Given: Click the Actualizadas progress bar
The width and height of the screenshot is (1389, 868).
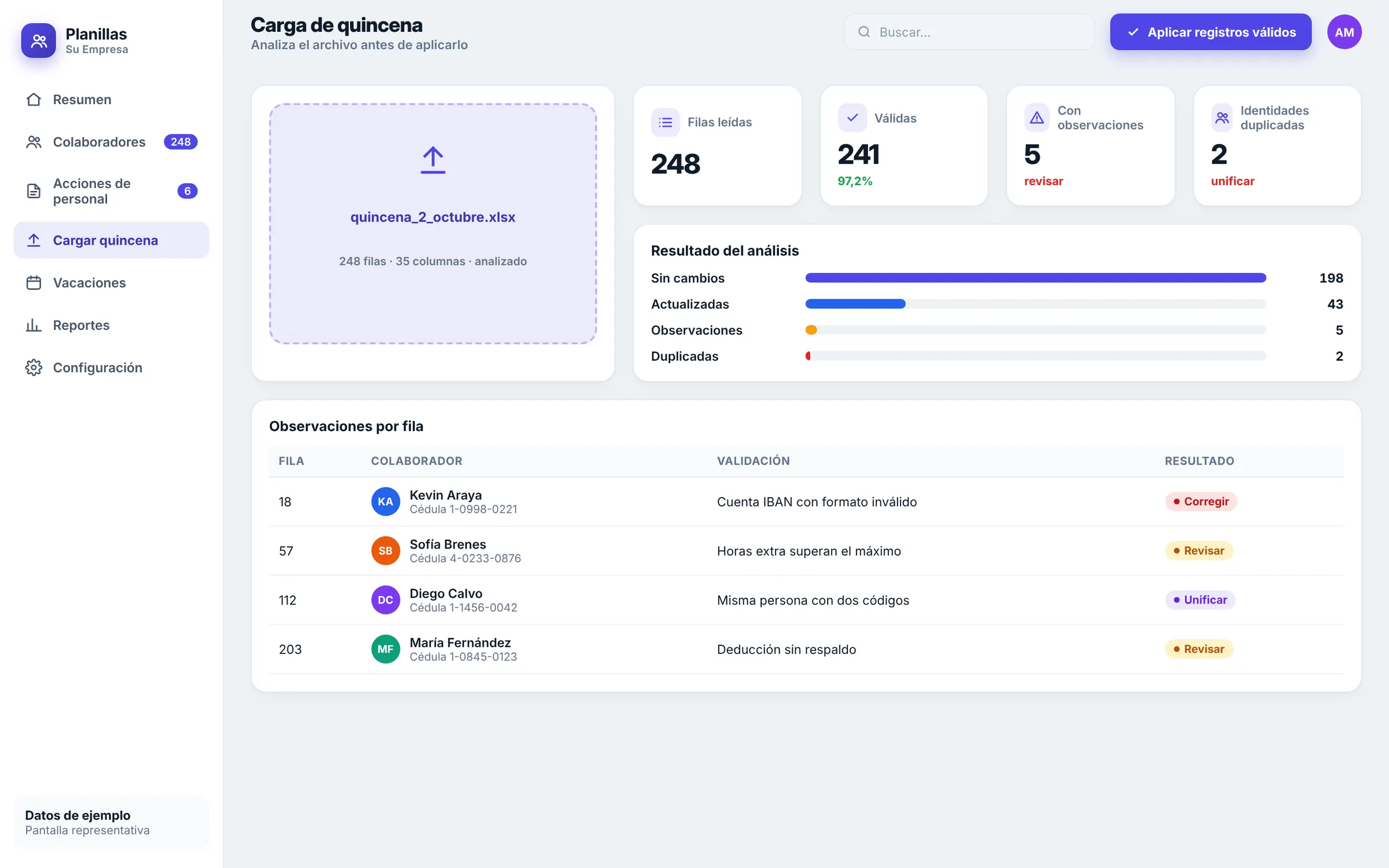Looking at the screenshot, I should [1035, 304].
